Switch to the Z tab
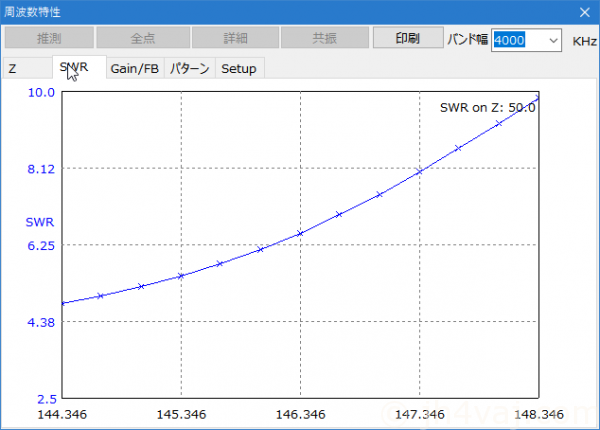The width and height of the screenshot is (600, 430). coord(13,69)
